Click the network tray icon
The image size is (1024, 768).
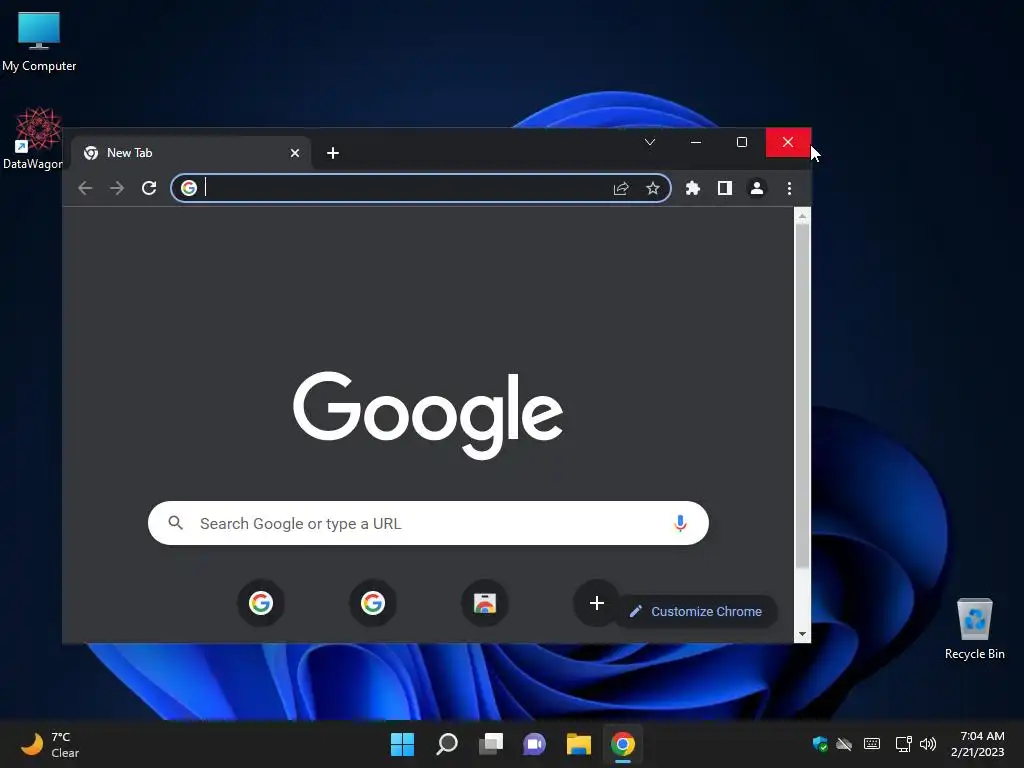[x=903, y=744]
